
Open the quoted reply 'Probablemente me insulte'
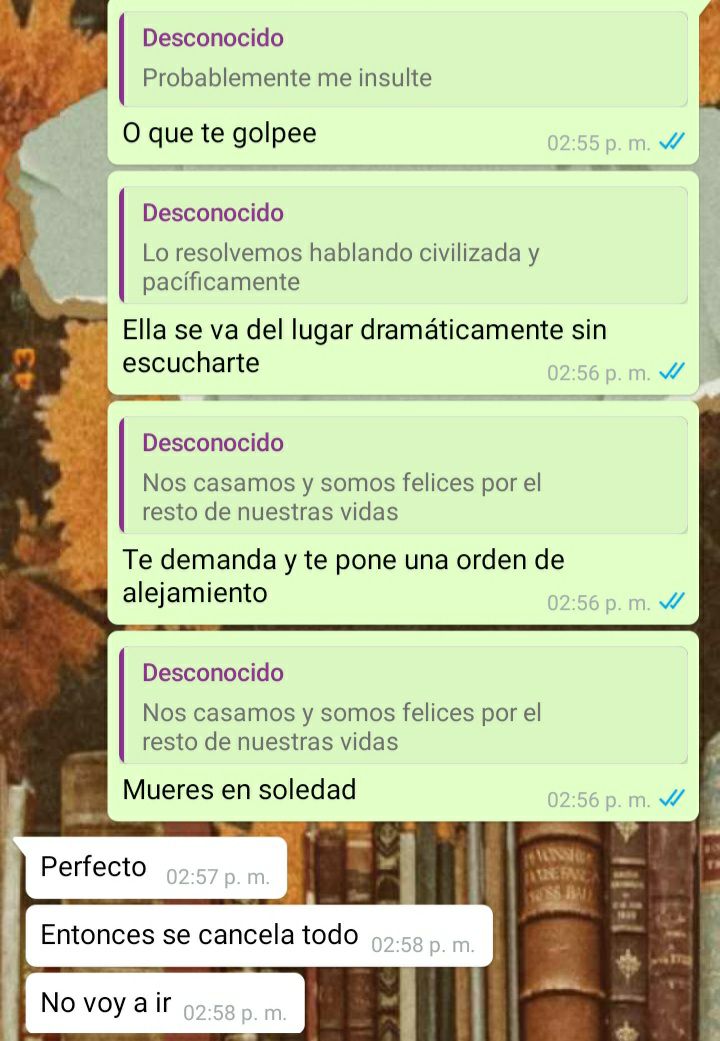(403, 58)
